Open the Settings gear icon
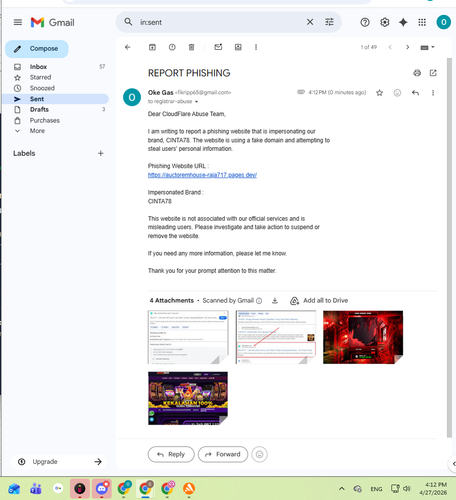This screenshot has height=500, width=456. click(x=385, y=22)
